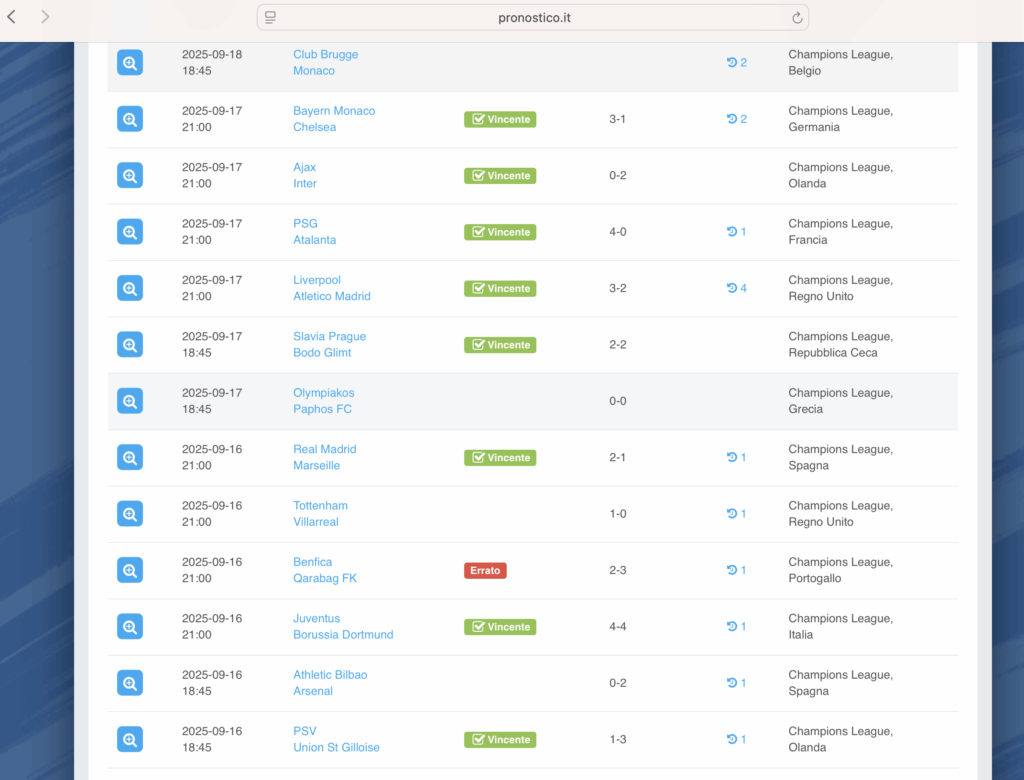The height and width of the screenshot is (780, 1024).
Task: Open magnifier details for PSG vs Atalanta
Action: point(130,232)
